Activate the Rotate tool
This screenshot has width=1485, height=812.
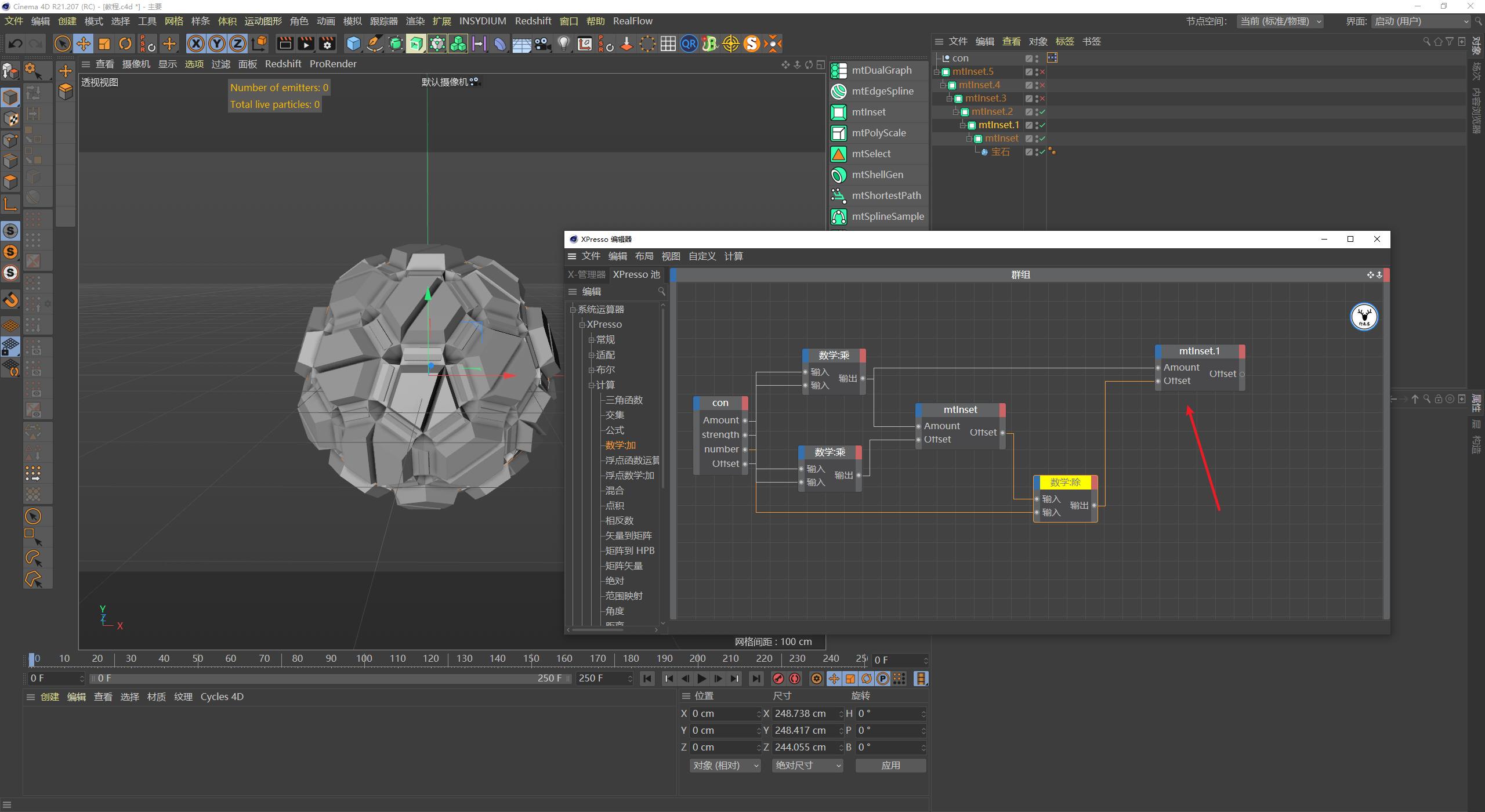pyautogui.click(x=125, y=43)
